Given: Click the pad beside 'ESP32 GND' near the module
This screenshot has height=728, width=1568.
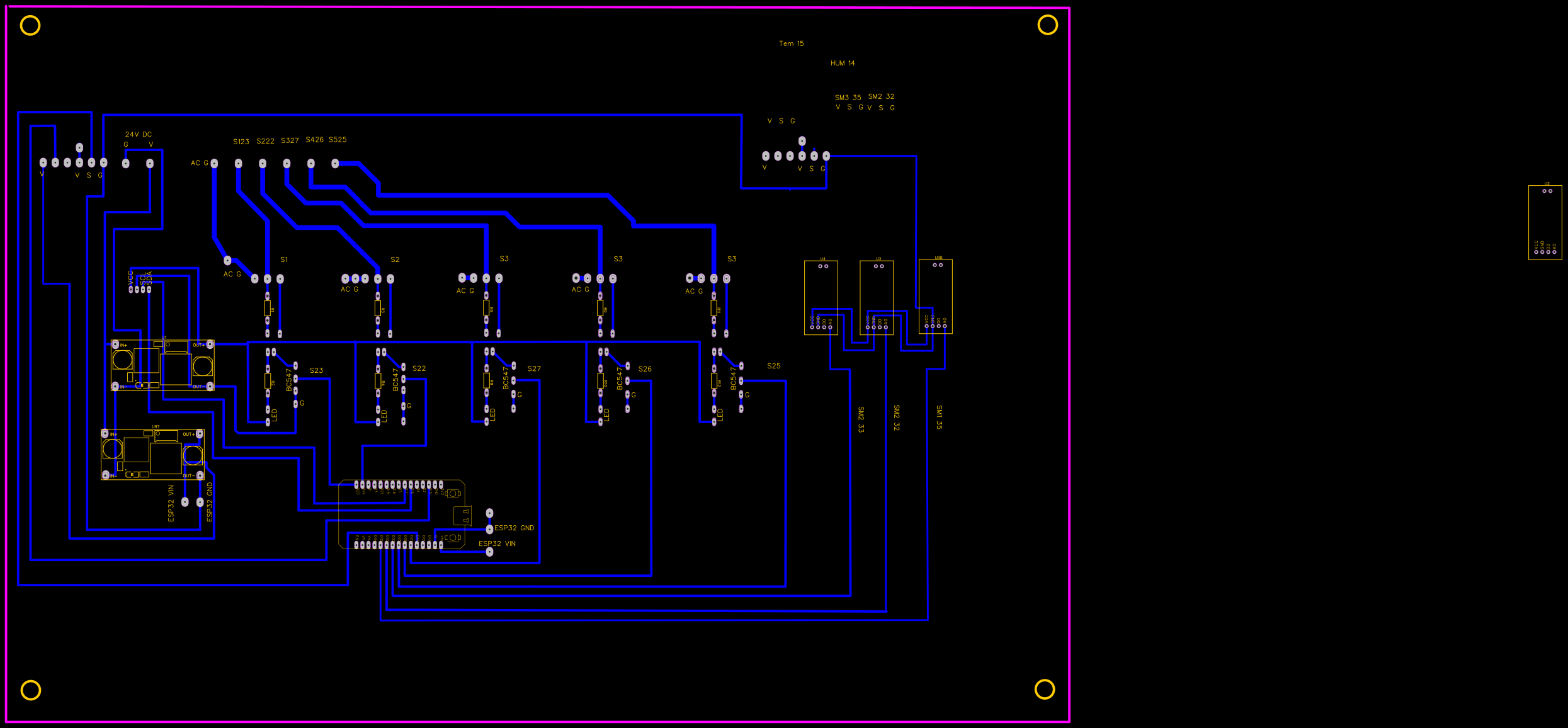Looking at the screenshot, I should (x=489, y=529).
